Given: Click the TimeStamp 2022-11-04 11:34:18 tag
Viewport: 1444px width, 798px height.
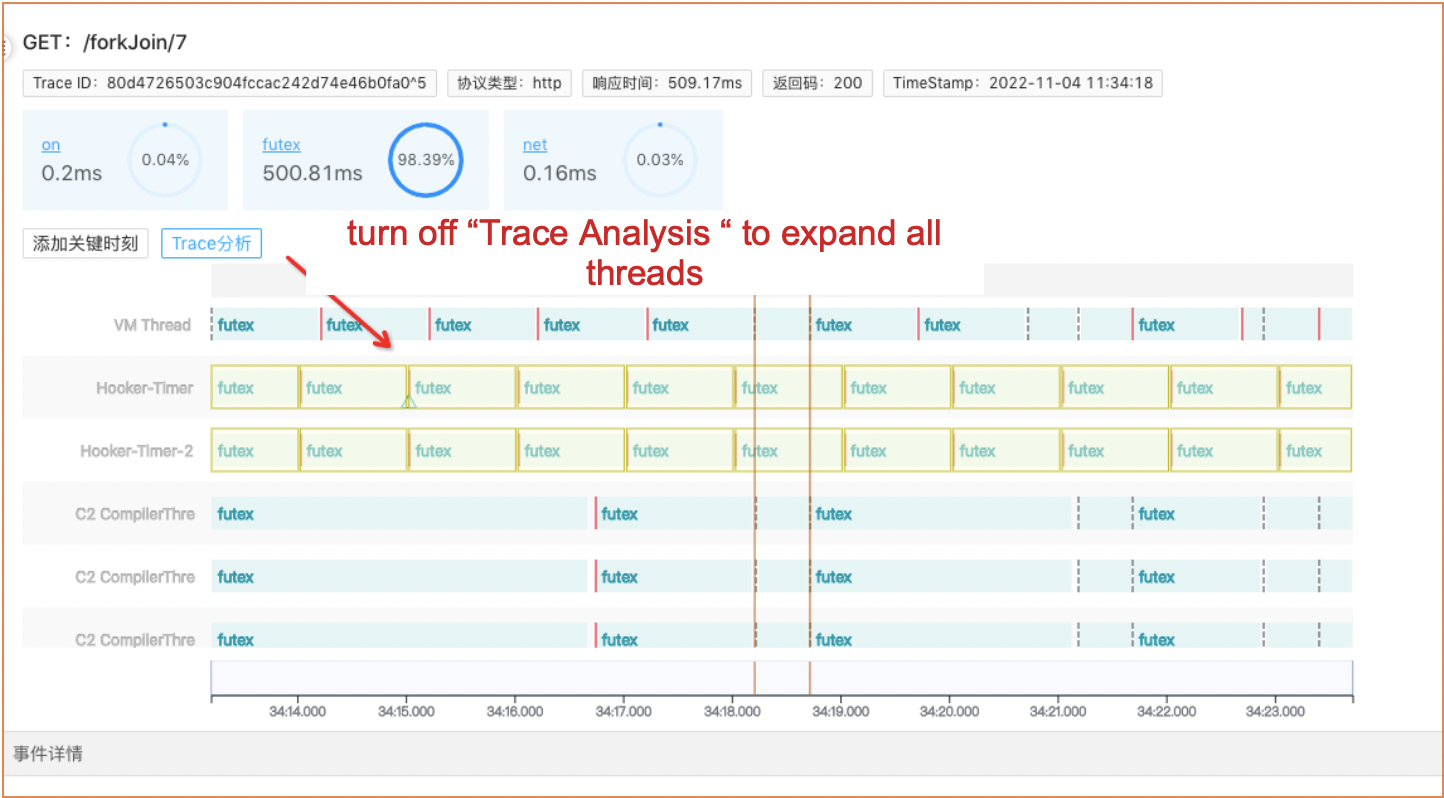Looking at the screenshot, I should (1022, 83).
